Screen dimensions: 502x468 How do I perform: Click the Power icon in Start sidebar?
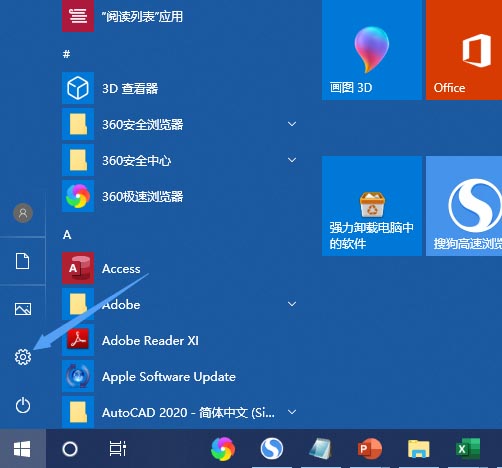pos(23,405)
